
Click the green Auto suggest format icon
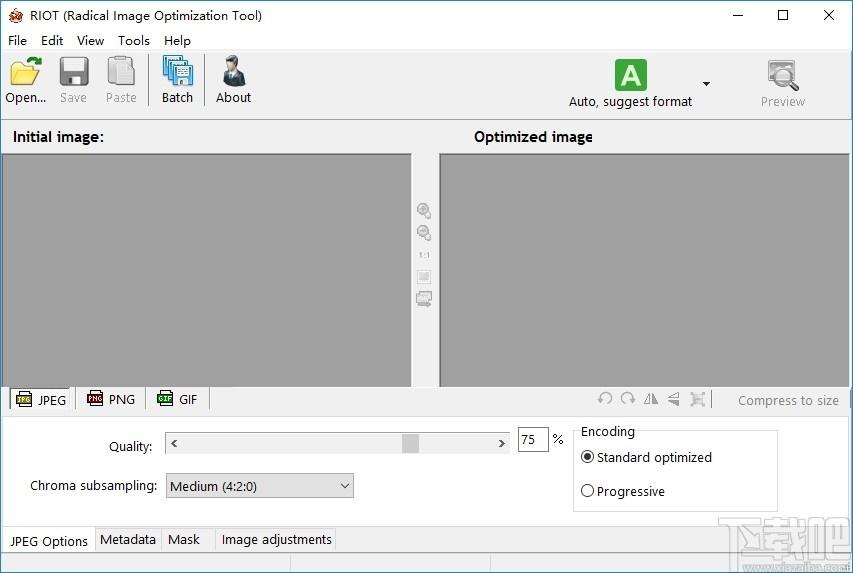[631, 75]
